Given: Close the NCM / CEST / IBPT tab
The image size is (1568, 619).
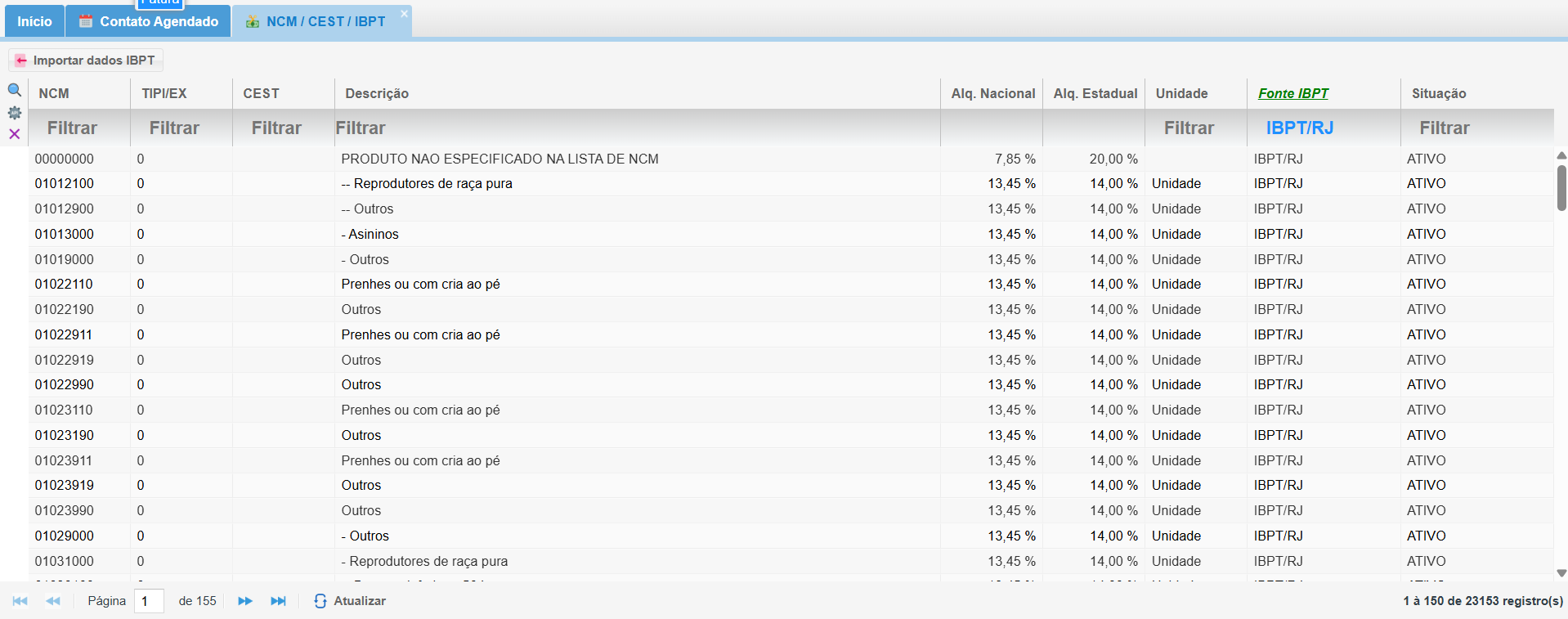Looking at the screenshot, I should [x=404, y=14].
